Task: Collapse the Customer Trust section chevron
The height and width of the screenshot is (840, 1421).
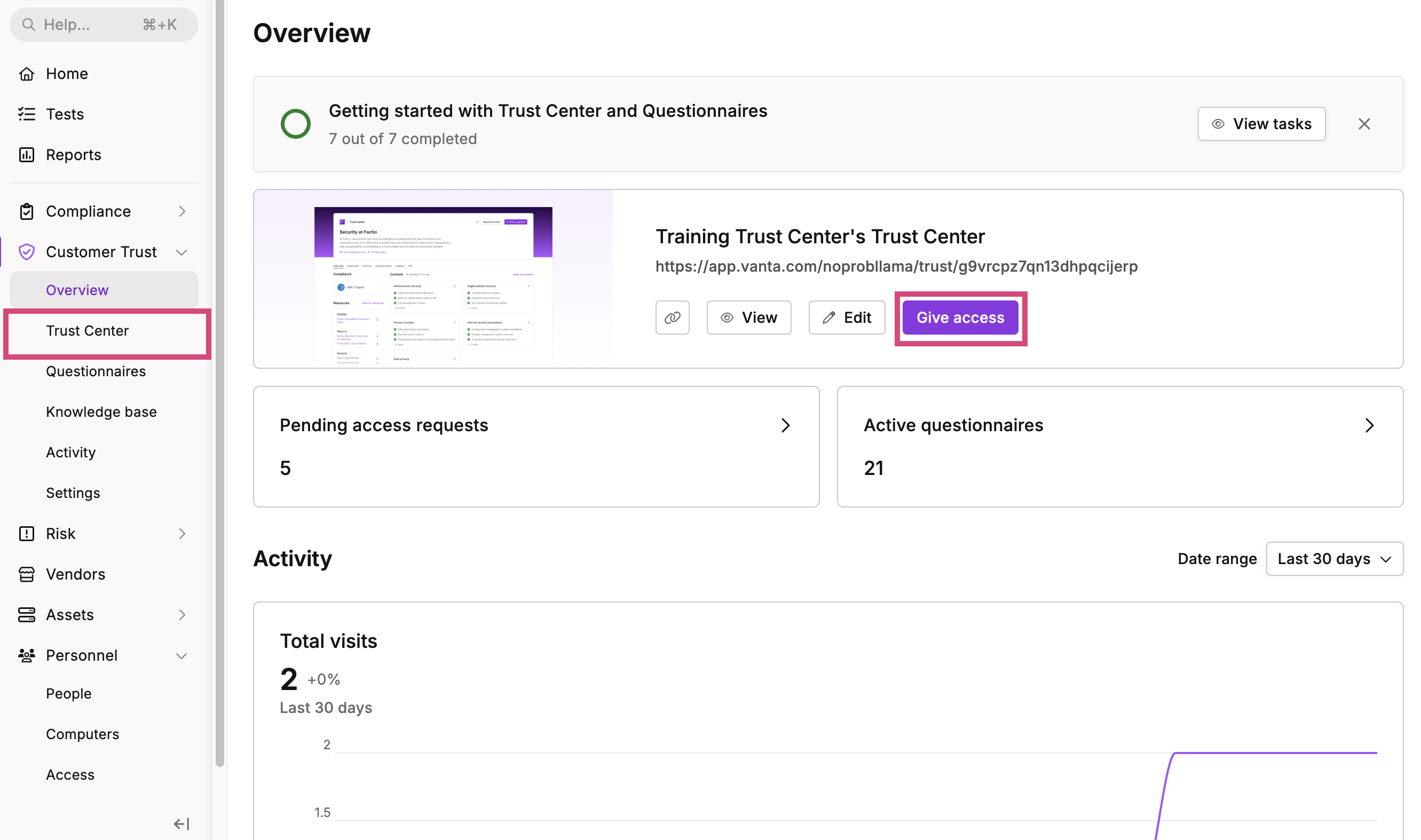Action: (181, 252)
